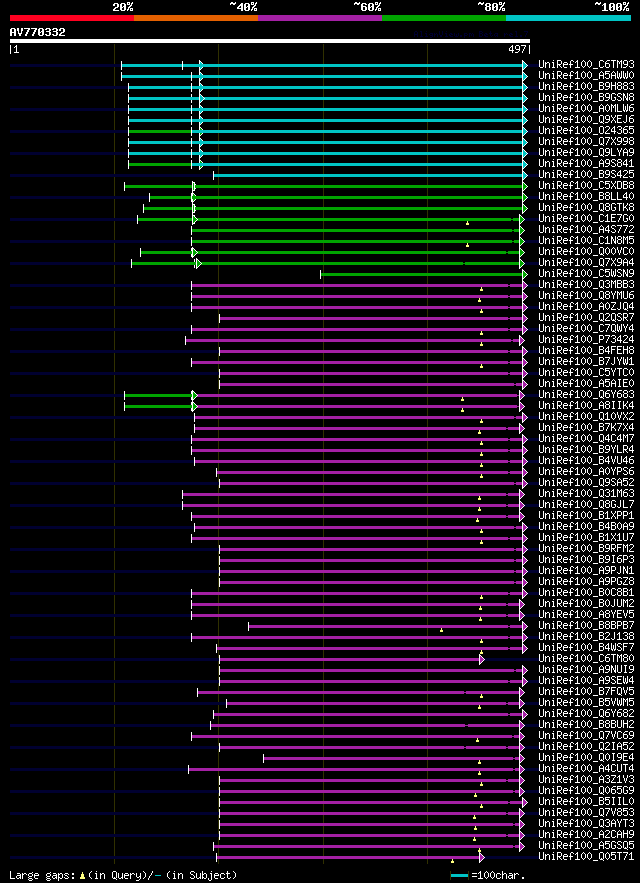The width and height of the screenshot is (640, 883).
Task: Select the UniRef100_B7FQV5 label
Action: pos(586,691)
